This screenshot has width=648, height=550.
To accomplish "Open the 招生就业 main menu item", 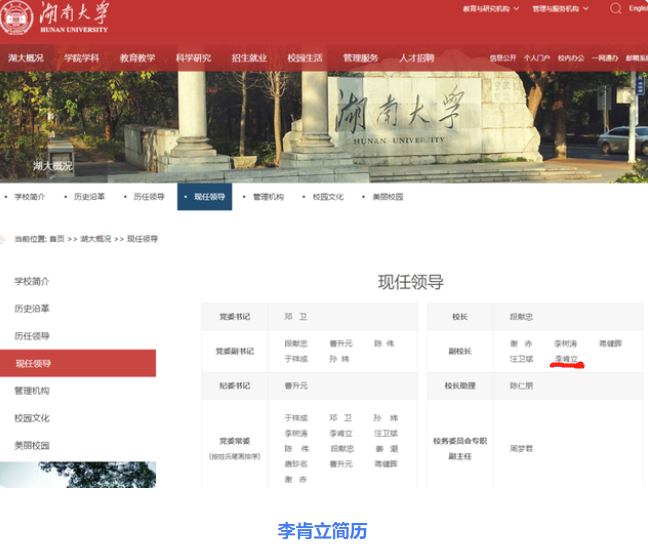I will (x=249, y=58).
